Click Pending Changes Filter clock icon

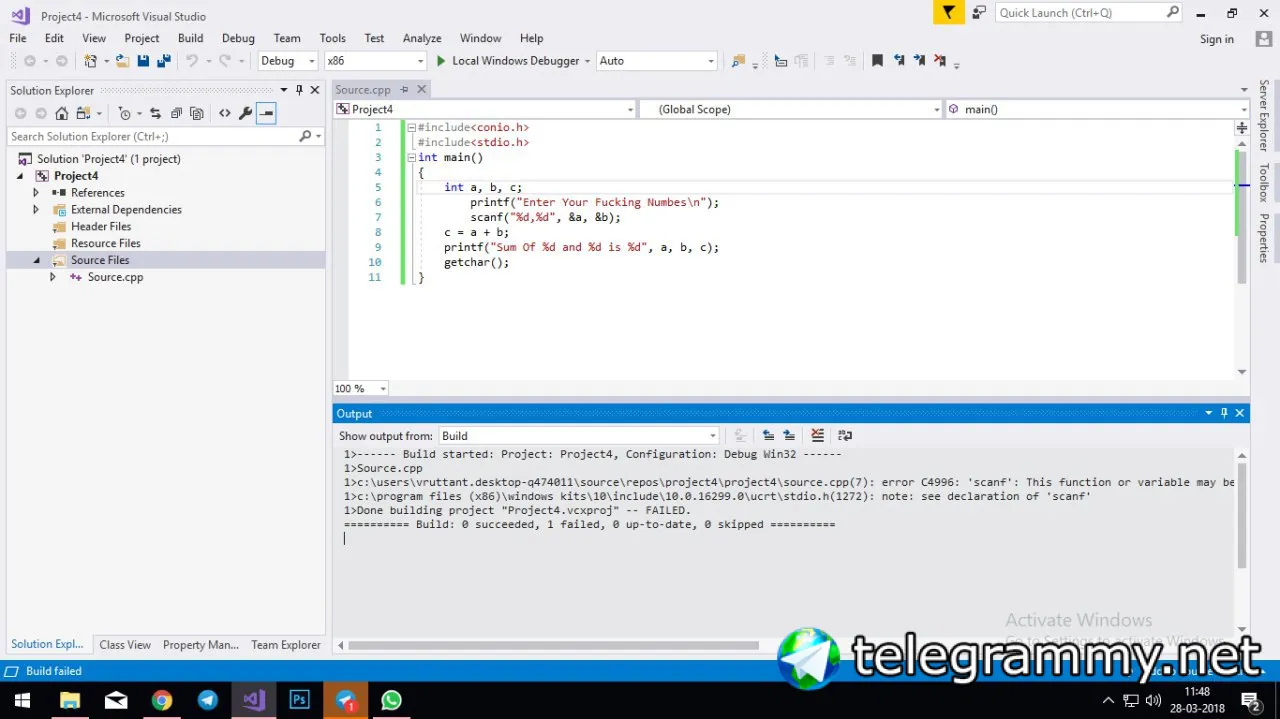pyautogui.click(x=124, y=113)
